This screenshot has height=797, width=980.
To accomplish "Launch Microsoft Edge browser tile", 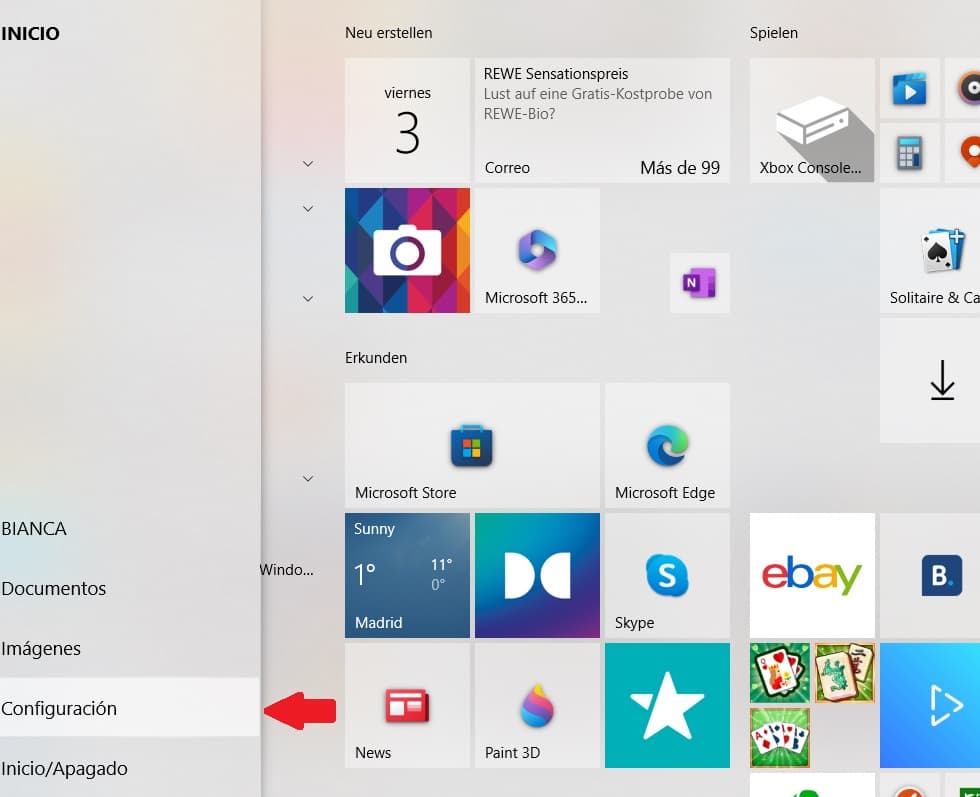I will [x=667, y=445].
